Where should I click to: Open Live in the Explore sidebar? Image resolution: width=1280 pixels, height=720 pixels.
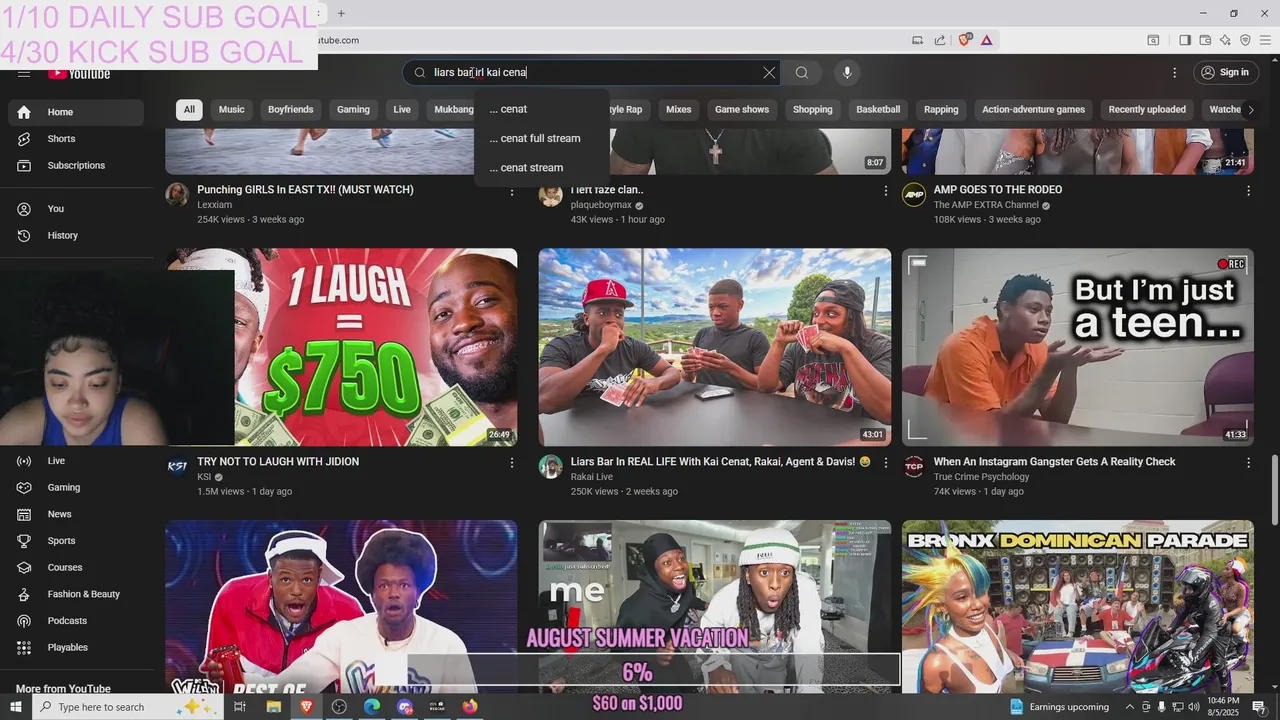click(76, 461)
